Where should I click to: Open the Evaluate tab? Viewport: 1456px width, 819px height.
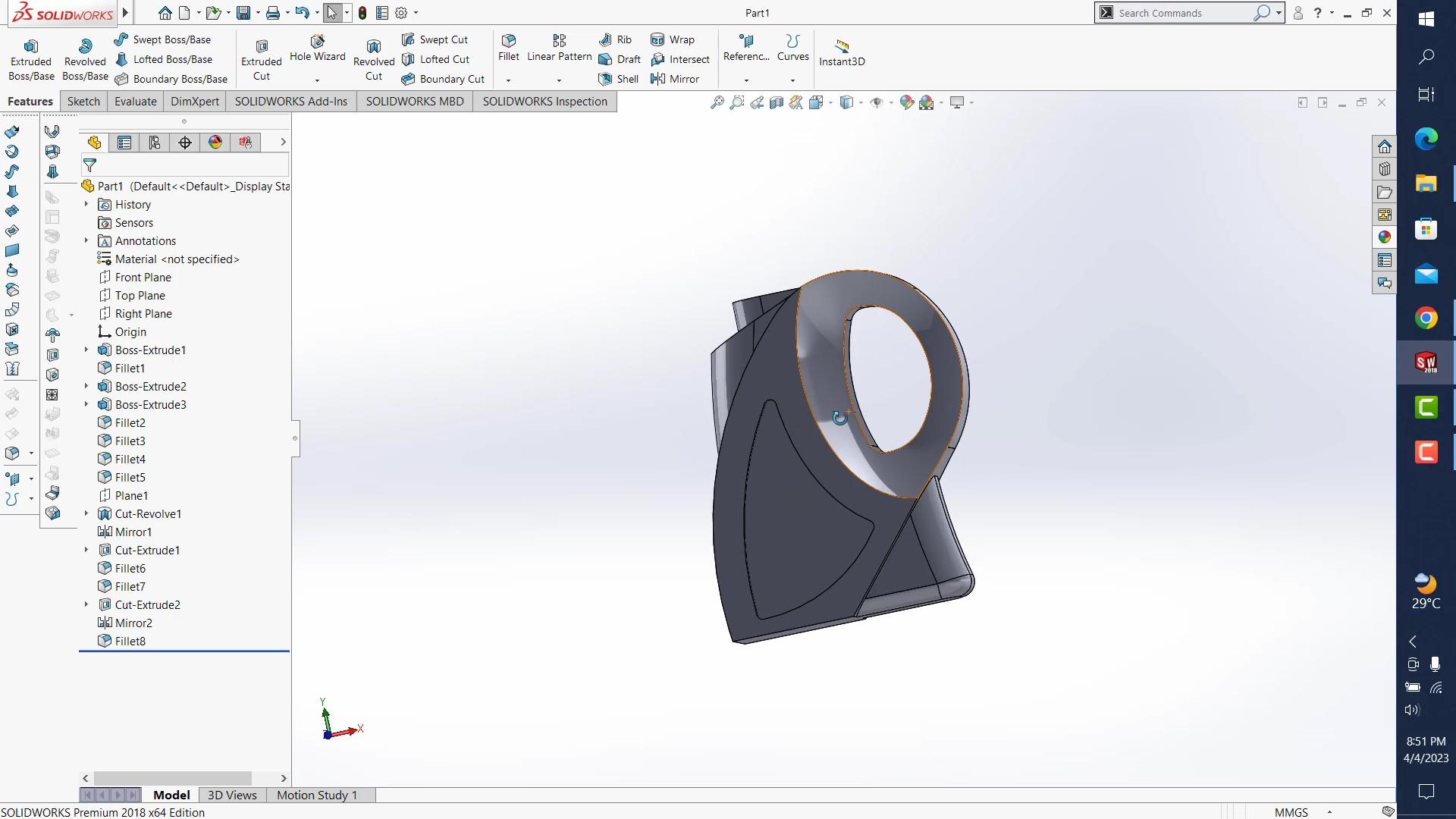[x=135, y=102]
